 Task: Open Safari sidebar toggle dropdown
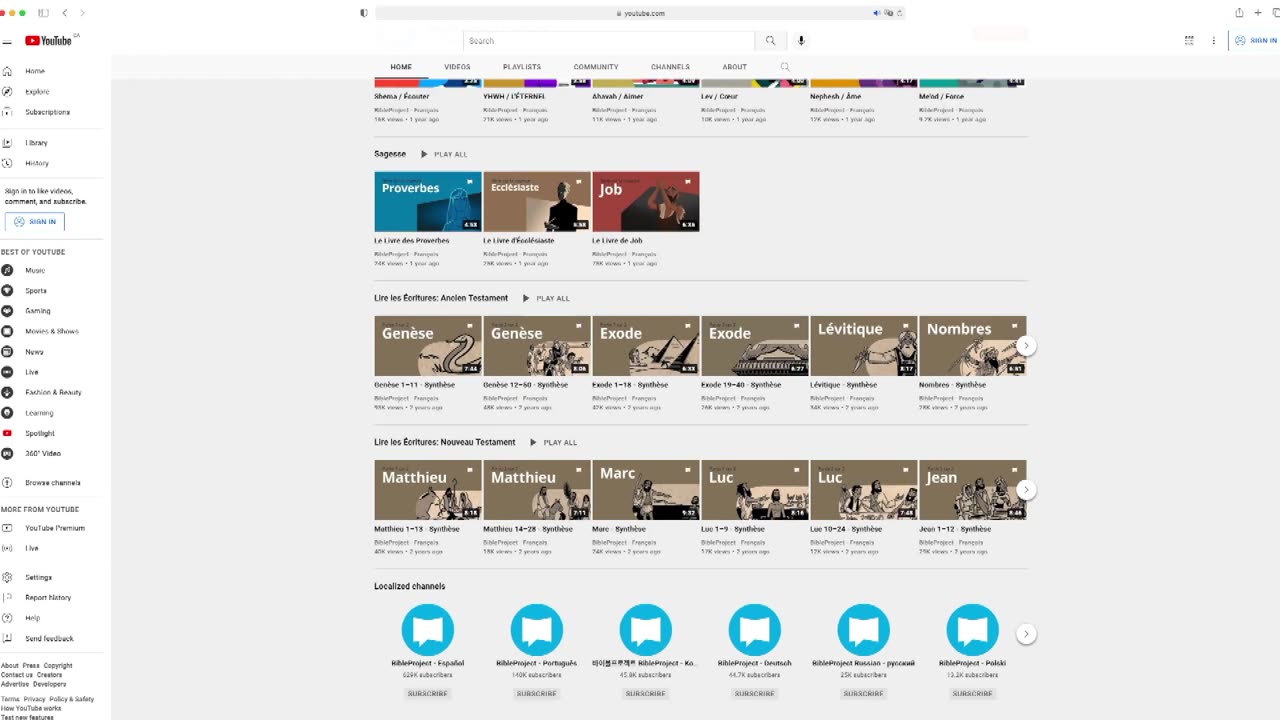[x=43, y=13]
